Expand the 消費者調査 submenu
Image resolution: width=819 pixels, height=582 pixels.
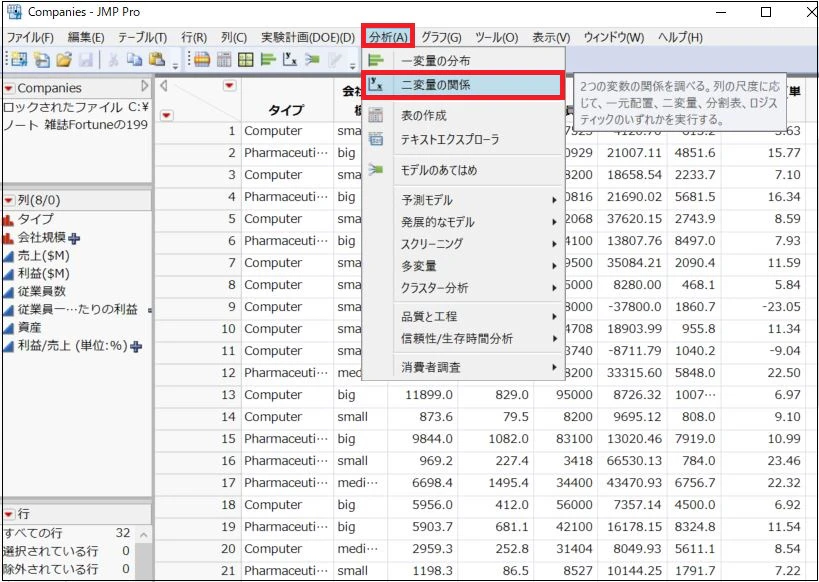tap(554, 367)
